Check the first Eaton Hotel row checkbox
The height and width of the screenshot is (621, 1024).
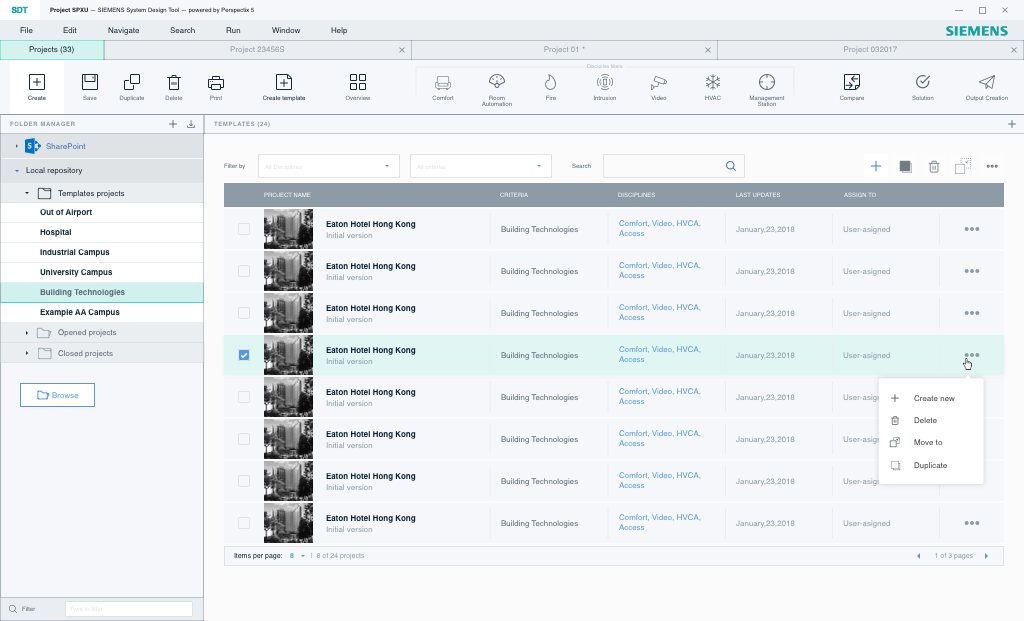(244, 229)
